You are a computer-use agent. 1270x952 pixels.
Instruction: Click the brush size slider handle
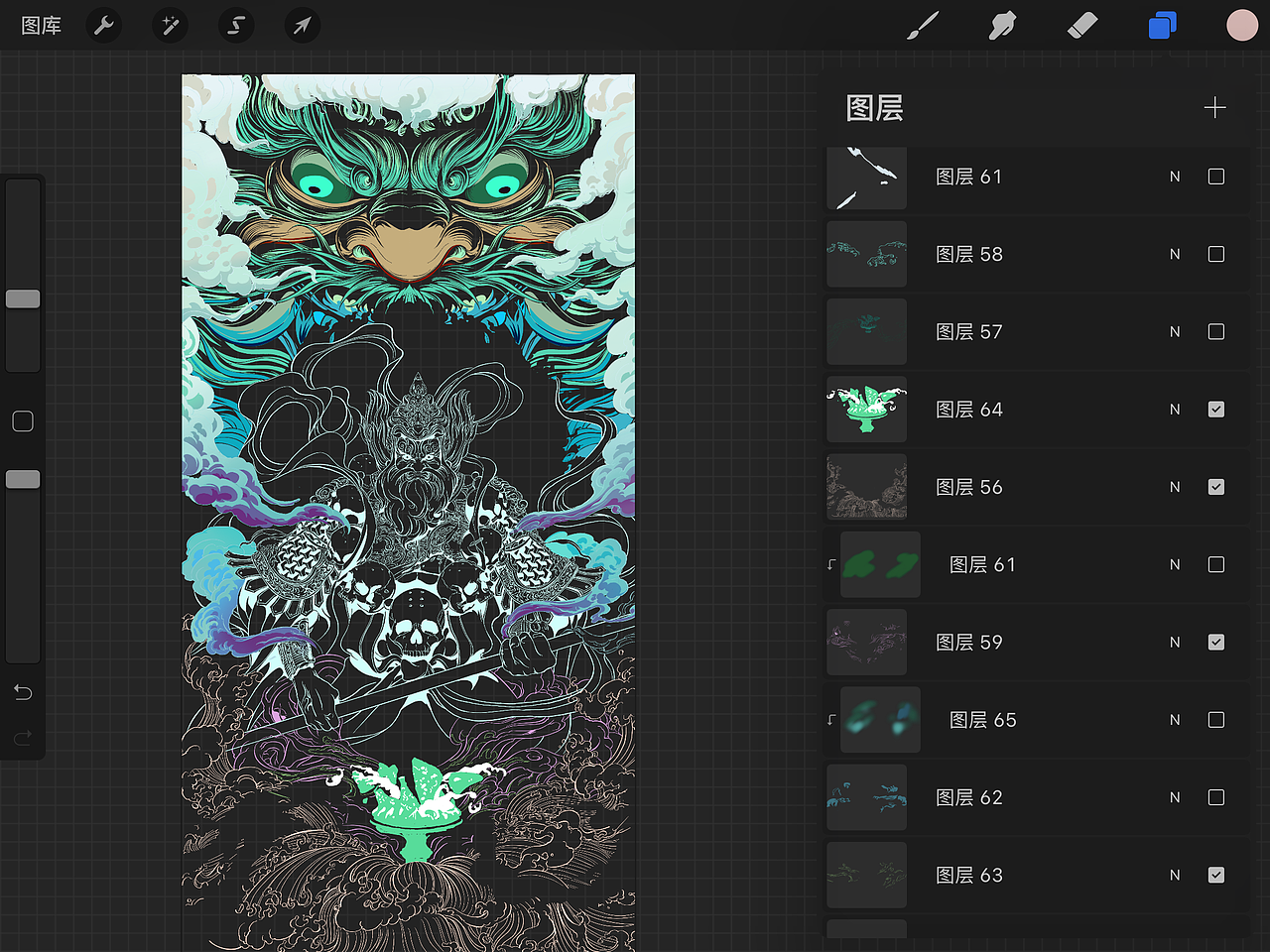coord(23,298)
